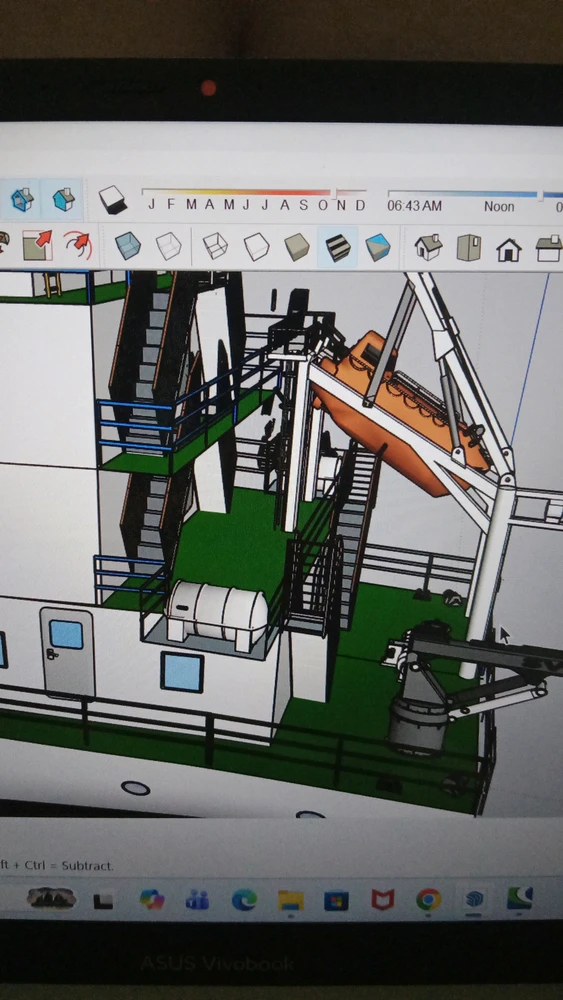
Task: Open File Explorer from the taskbar
Action: (291, 901)
